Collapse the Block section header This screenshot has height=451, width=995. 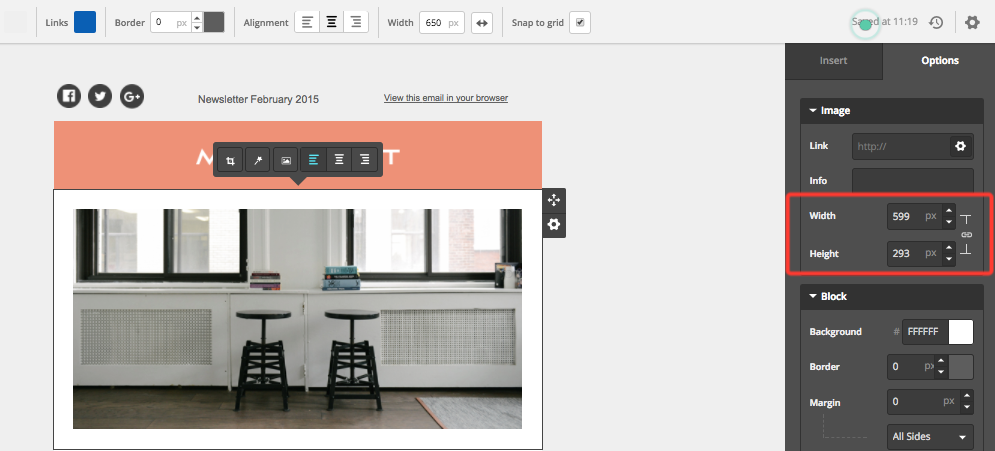813,296
